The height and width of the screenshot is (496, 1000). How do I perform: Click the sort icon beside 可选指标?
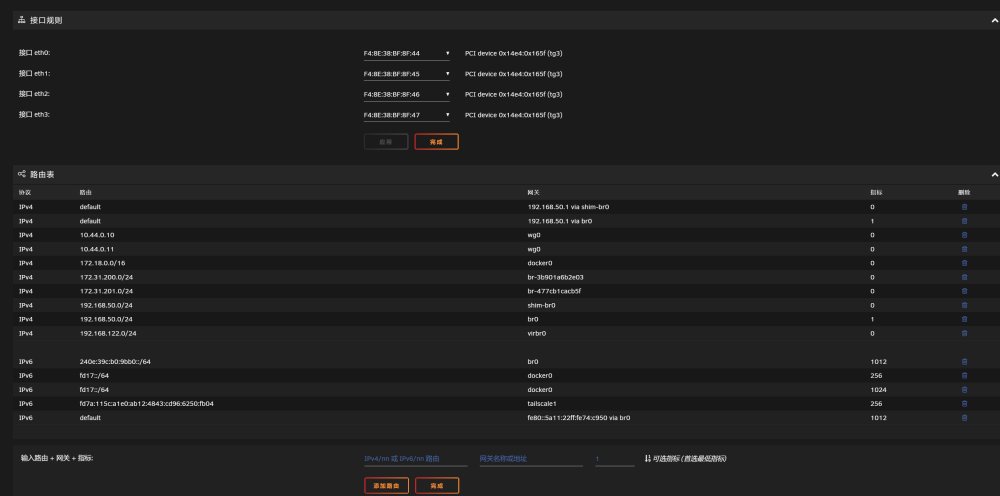[x=647, y=458]
